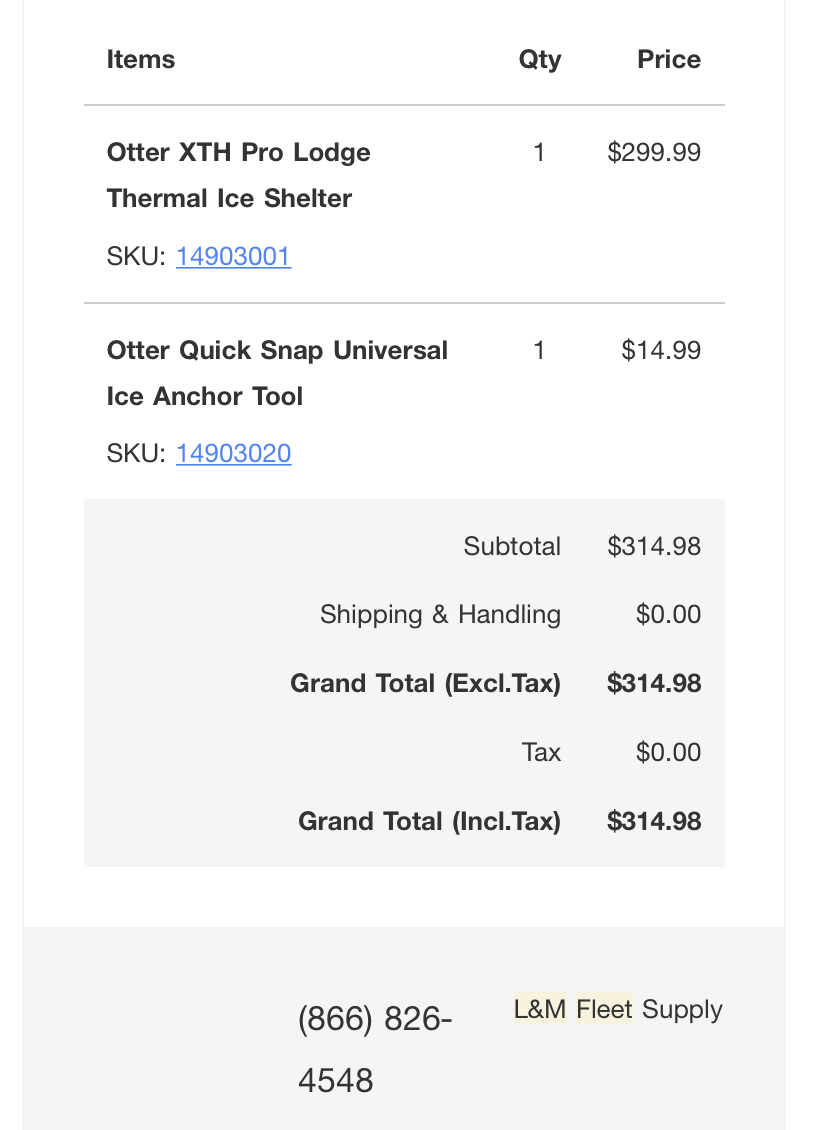
Task: Select Otter Quick Snap Universal item name
Action: click(277, 373)
